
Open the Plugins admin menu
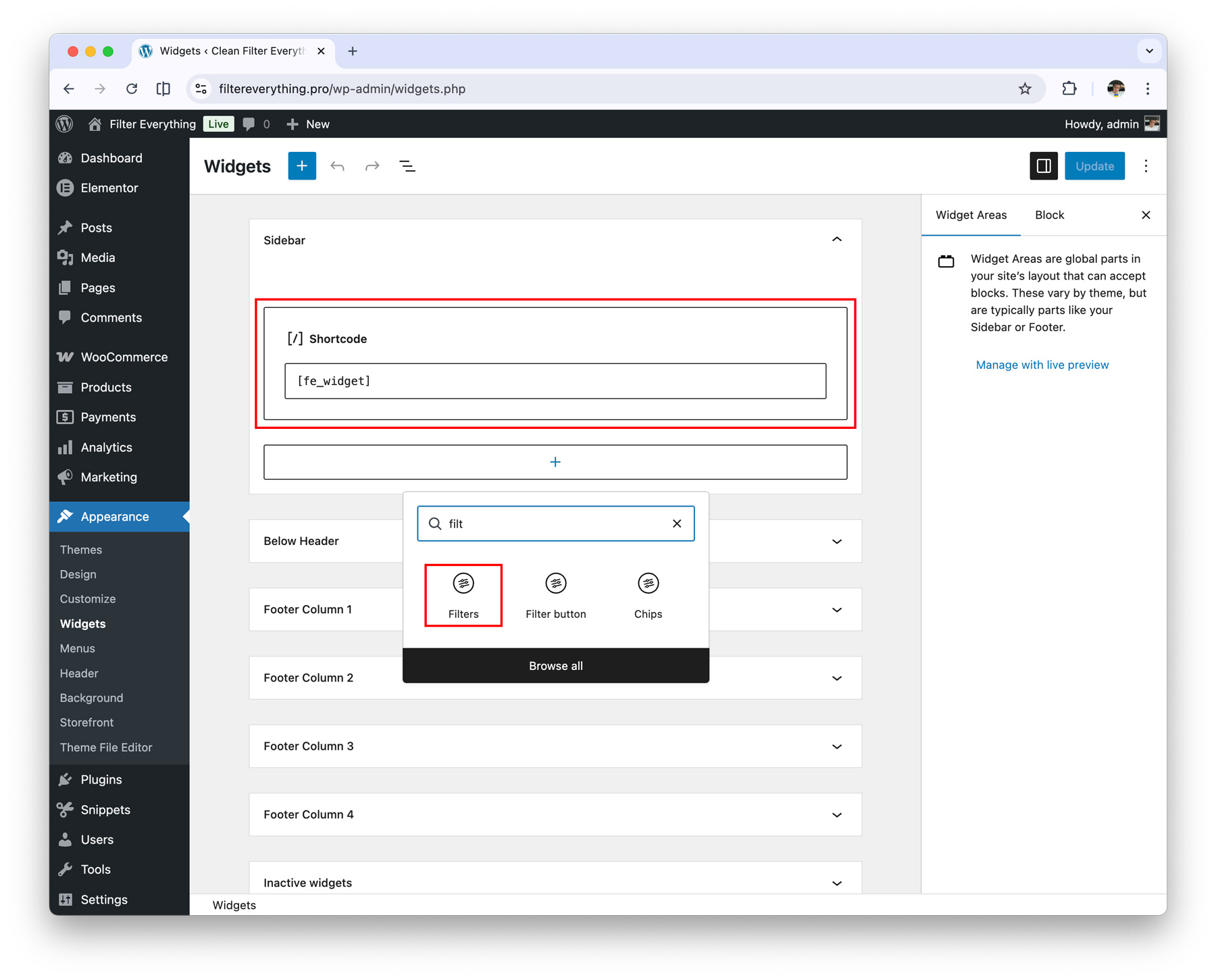click(x=101, y=779)
